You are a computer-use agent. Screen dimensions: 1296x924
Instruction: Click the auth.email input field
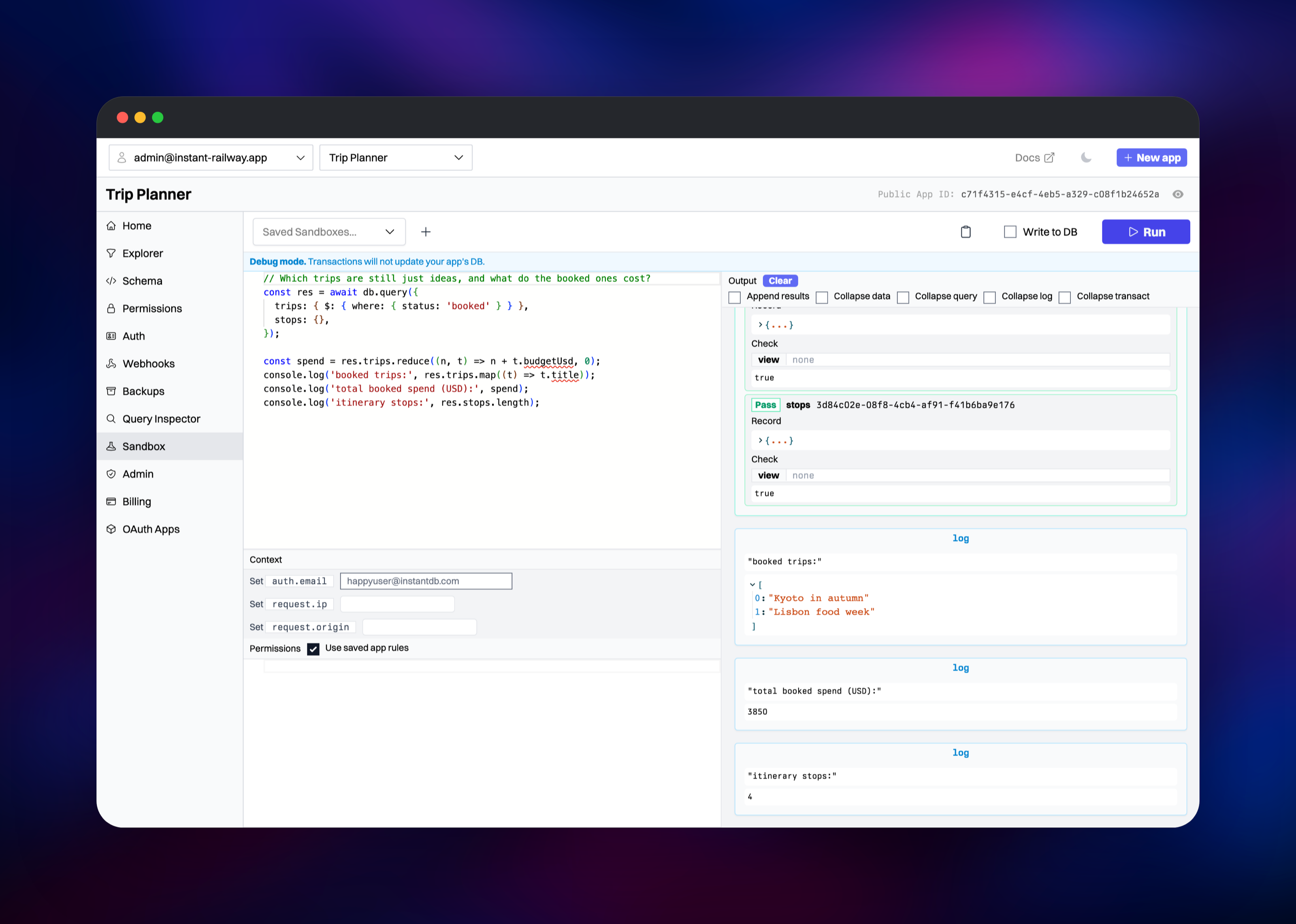click(426, 581)
